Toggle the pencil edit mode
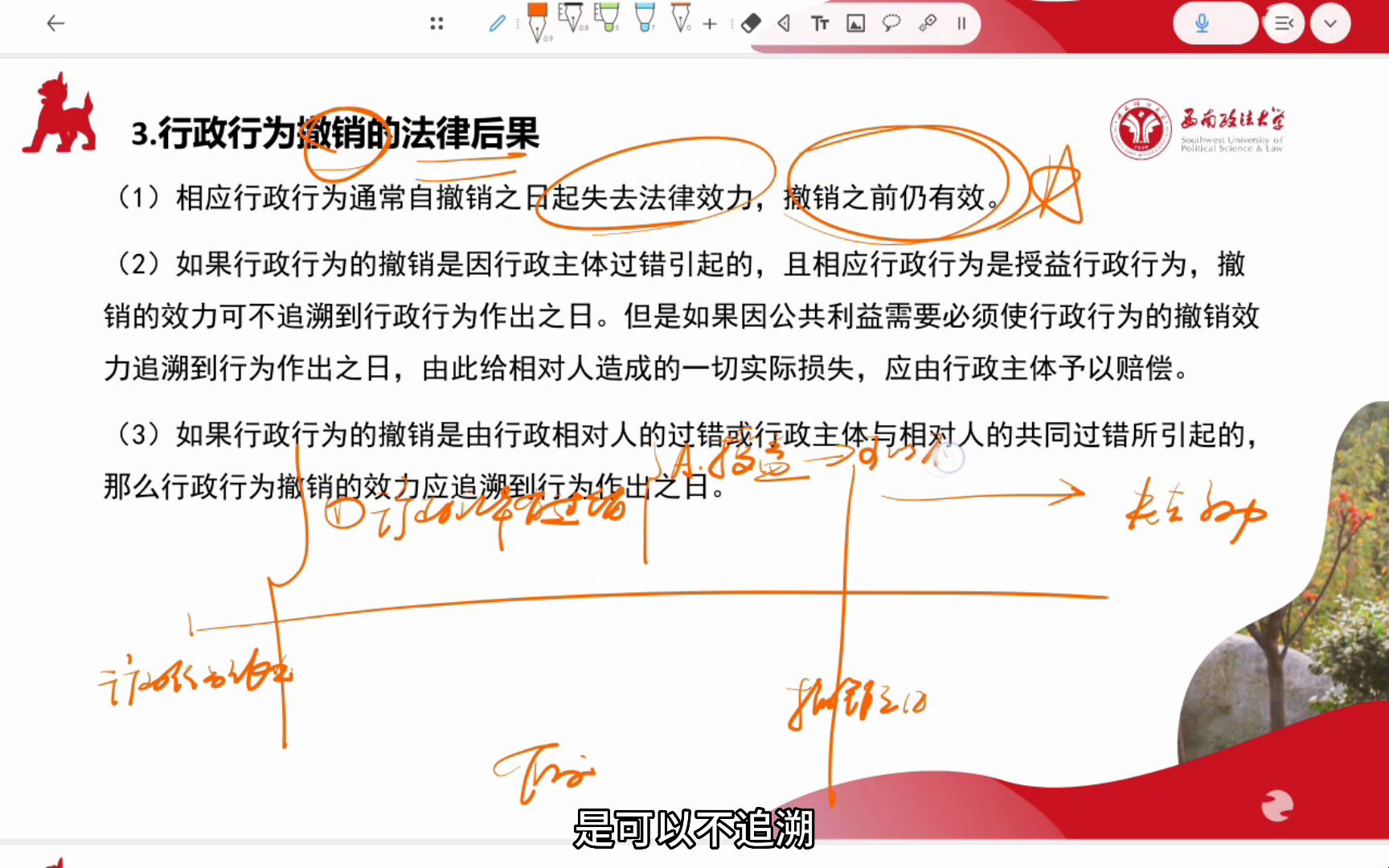The height and width of the screenshot is (868, 1389). coord(498,23)
